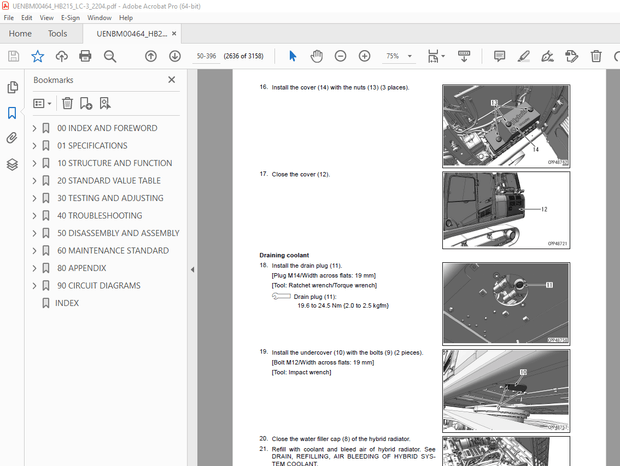This screenshot has height=466, width=620.
Task: Click the scrolling mode keyboard icon
Action: [x=464, y=56]
